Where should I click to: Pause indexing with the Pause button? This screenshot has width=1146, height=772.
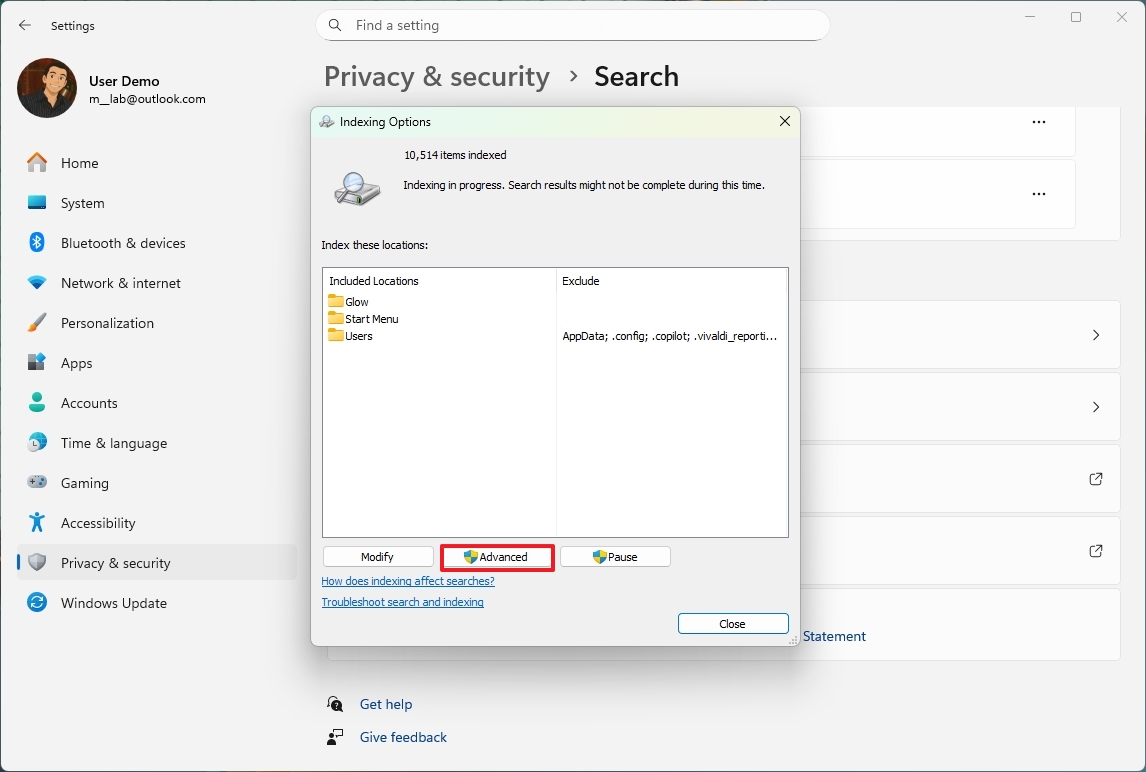click(615, 557)
